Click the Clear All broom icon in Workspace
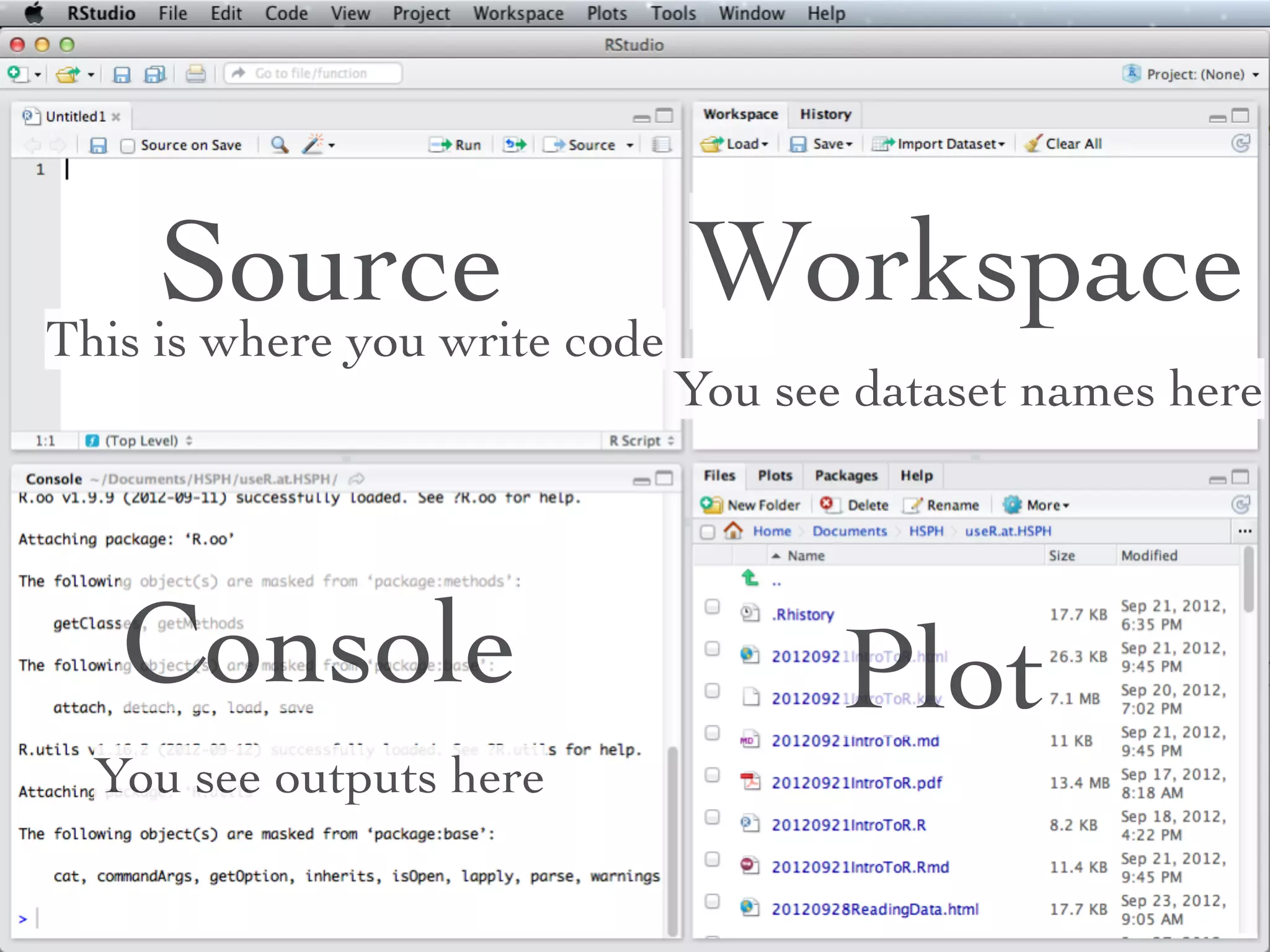This screenshot has height=952, width=1270. [x=1063, y=144]
